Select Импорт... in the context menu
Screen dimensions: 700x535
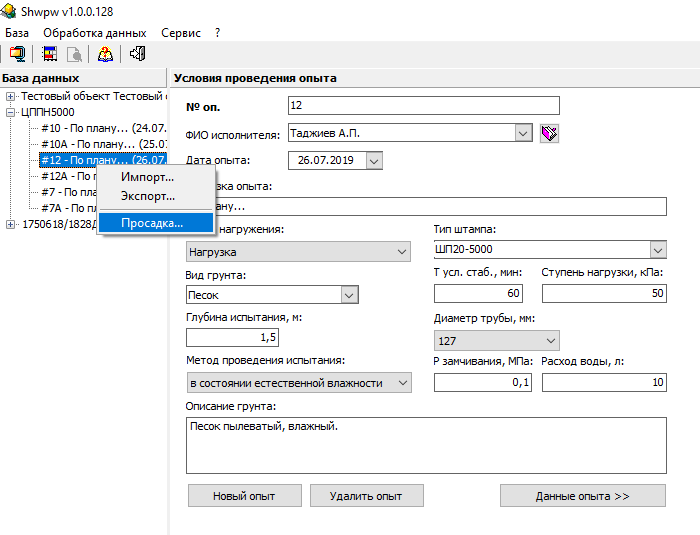[147, 177]
